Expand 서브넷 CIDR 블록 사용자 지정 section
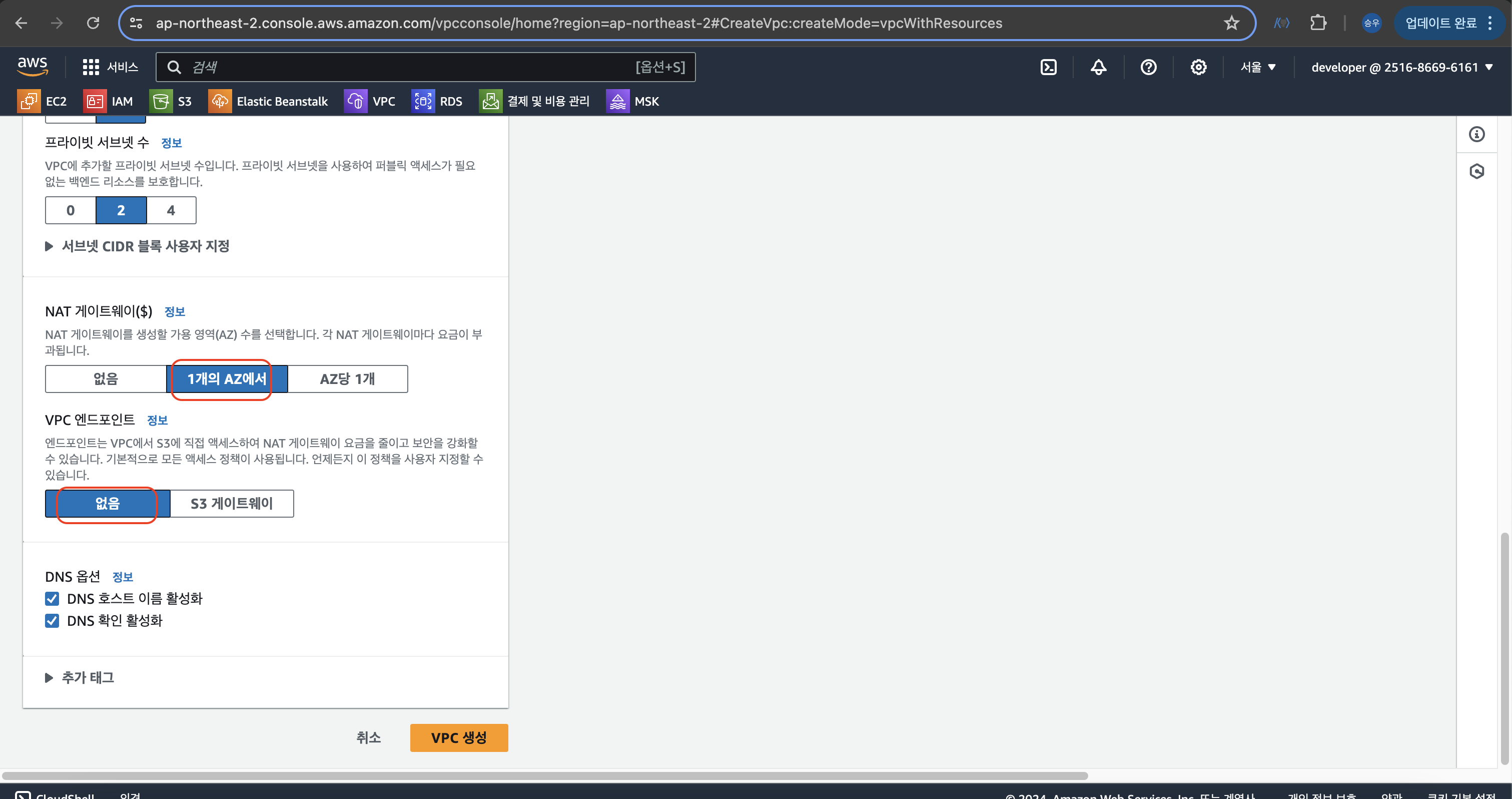 coord(138,246)
